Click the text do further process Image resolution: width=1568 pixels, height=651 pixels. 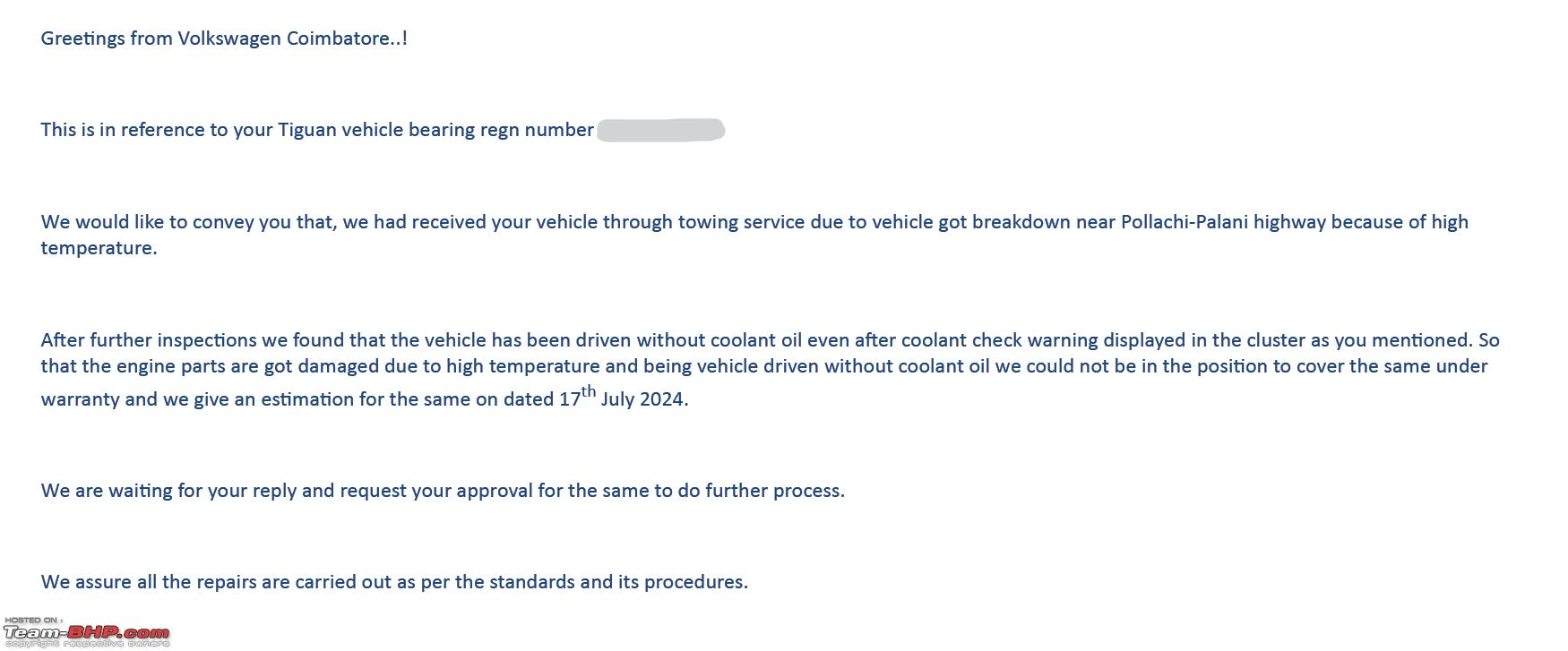point(761,491)
